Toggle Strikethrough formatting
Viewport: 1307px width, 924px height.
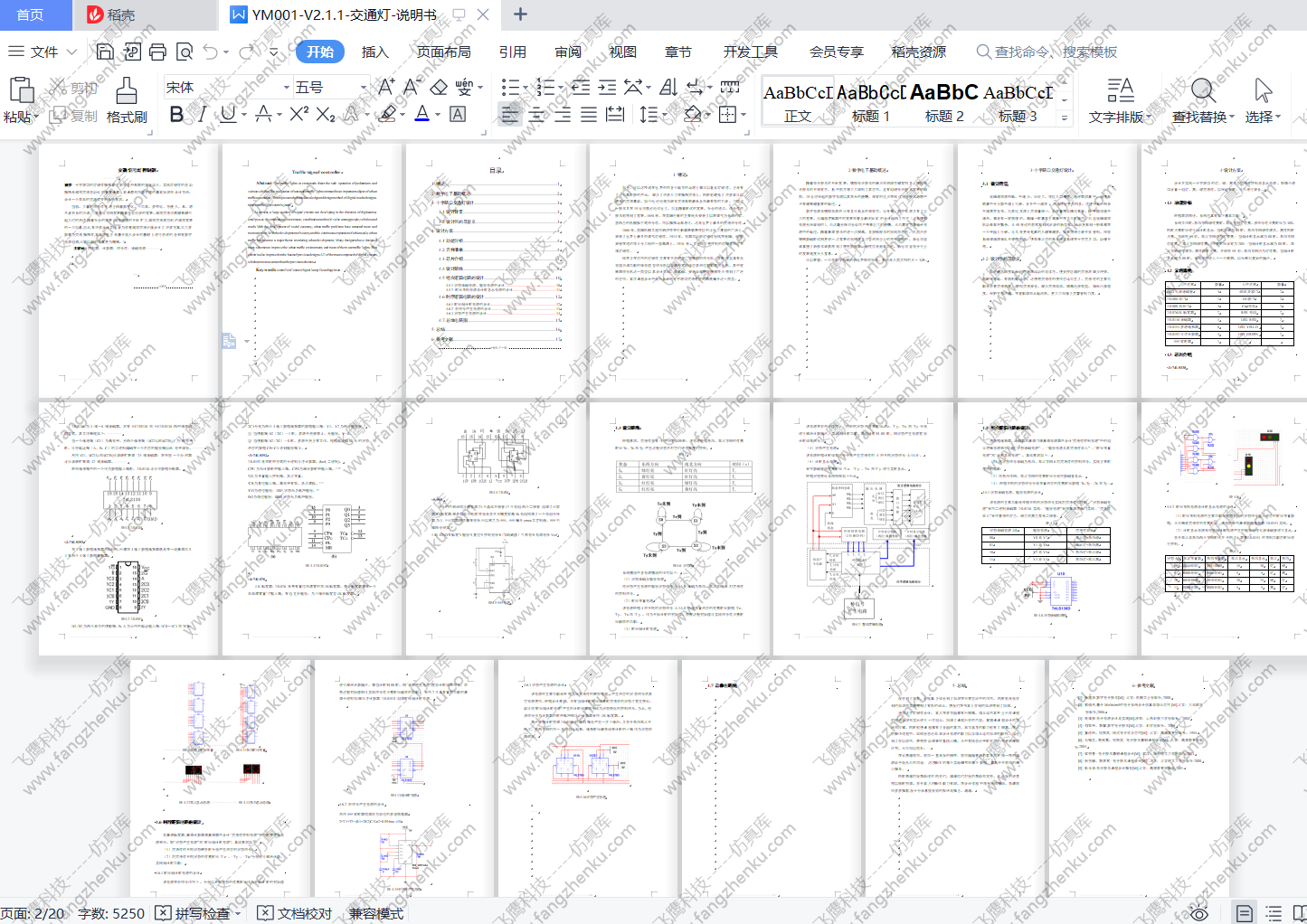[263, 114]
